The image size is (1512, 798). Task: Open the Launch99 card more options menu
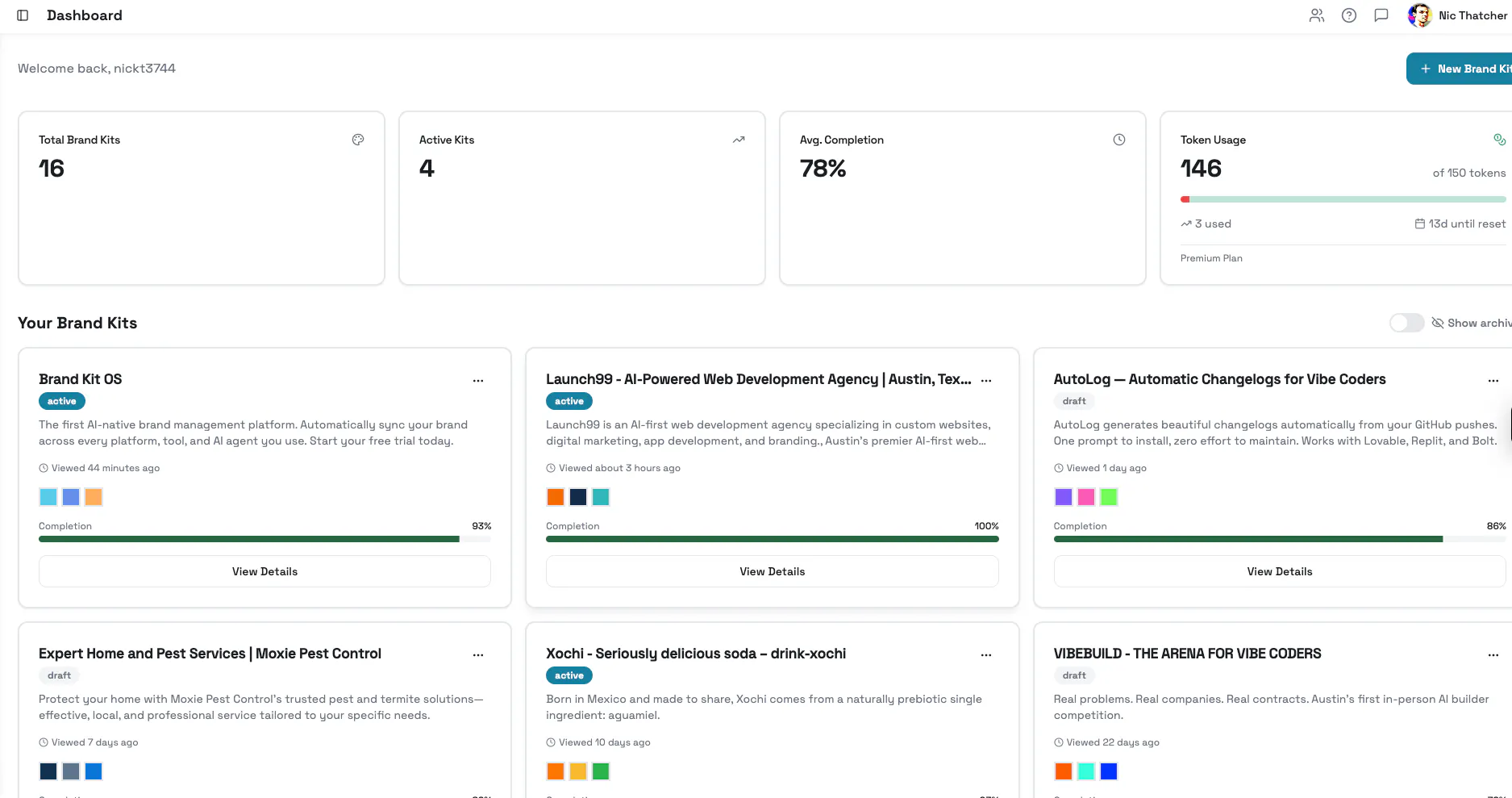tap(986, 380)
